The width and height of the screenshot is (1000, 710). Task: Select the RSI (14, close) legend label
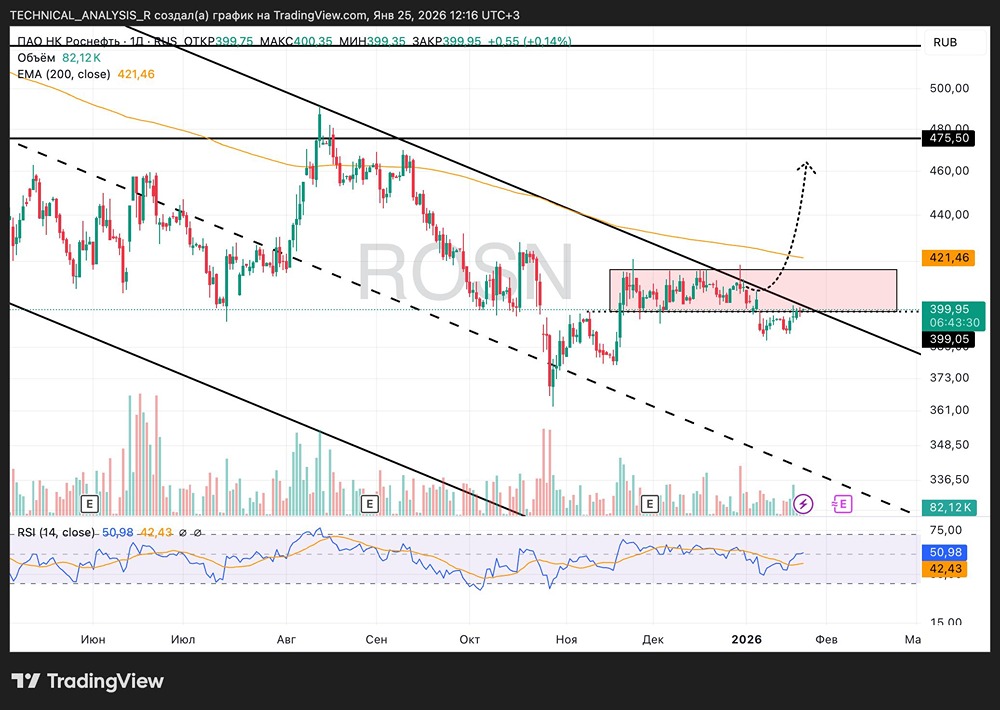(x=55, y=532)
